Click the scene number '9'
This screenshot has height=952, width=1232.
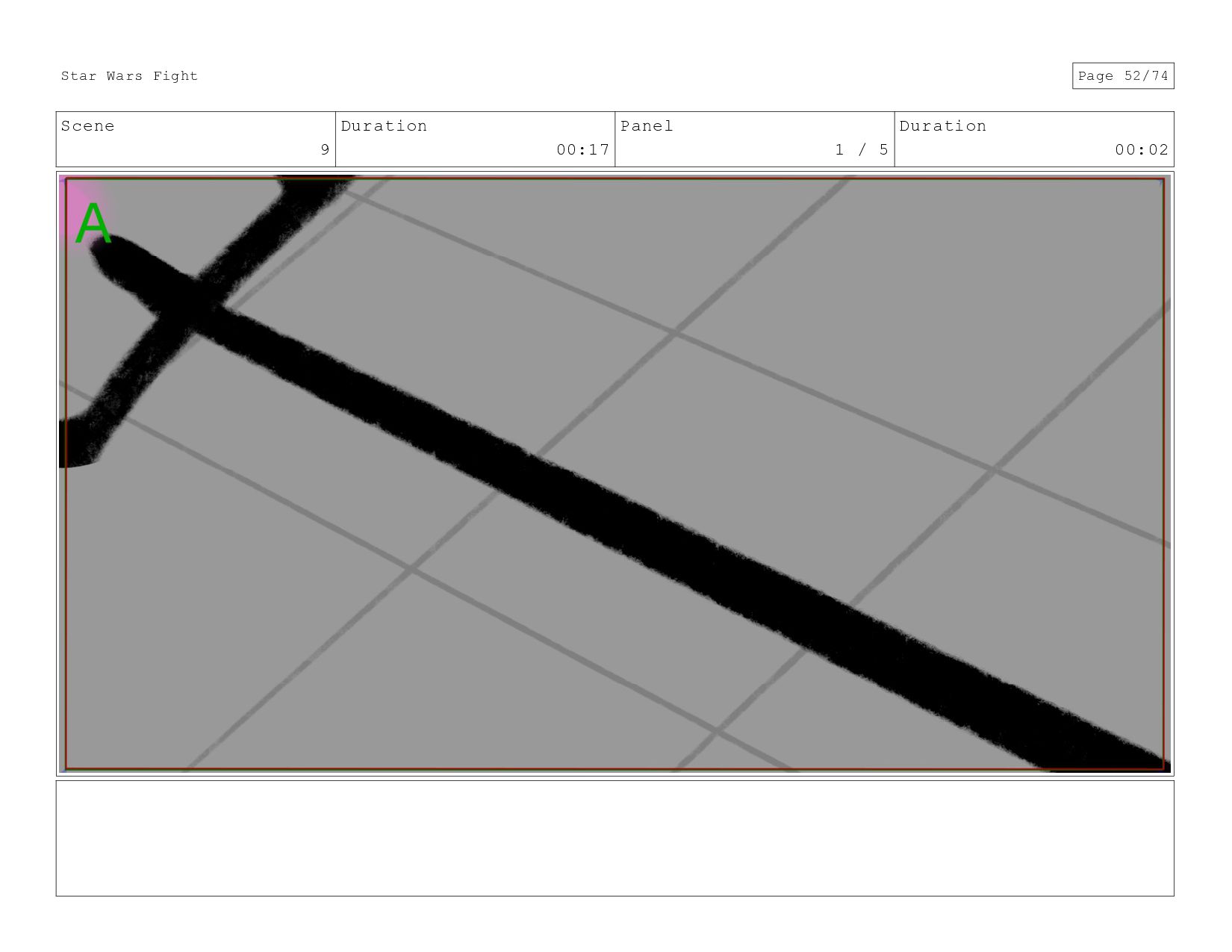325,149
